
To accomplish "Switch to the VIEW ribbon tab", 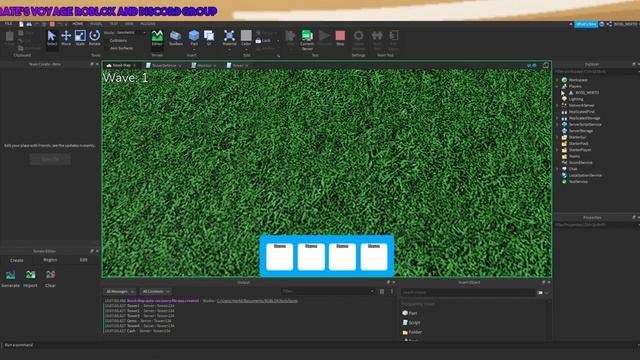I will (129, 24).
